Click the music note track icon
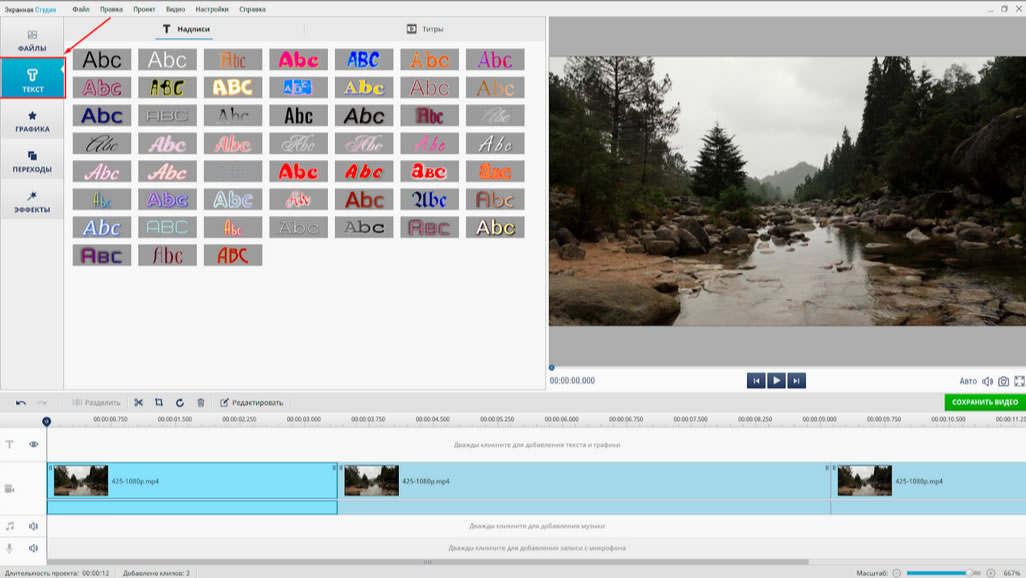 coord(10,526)
